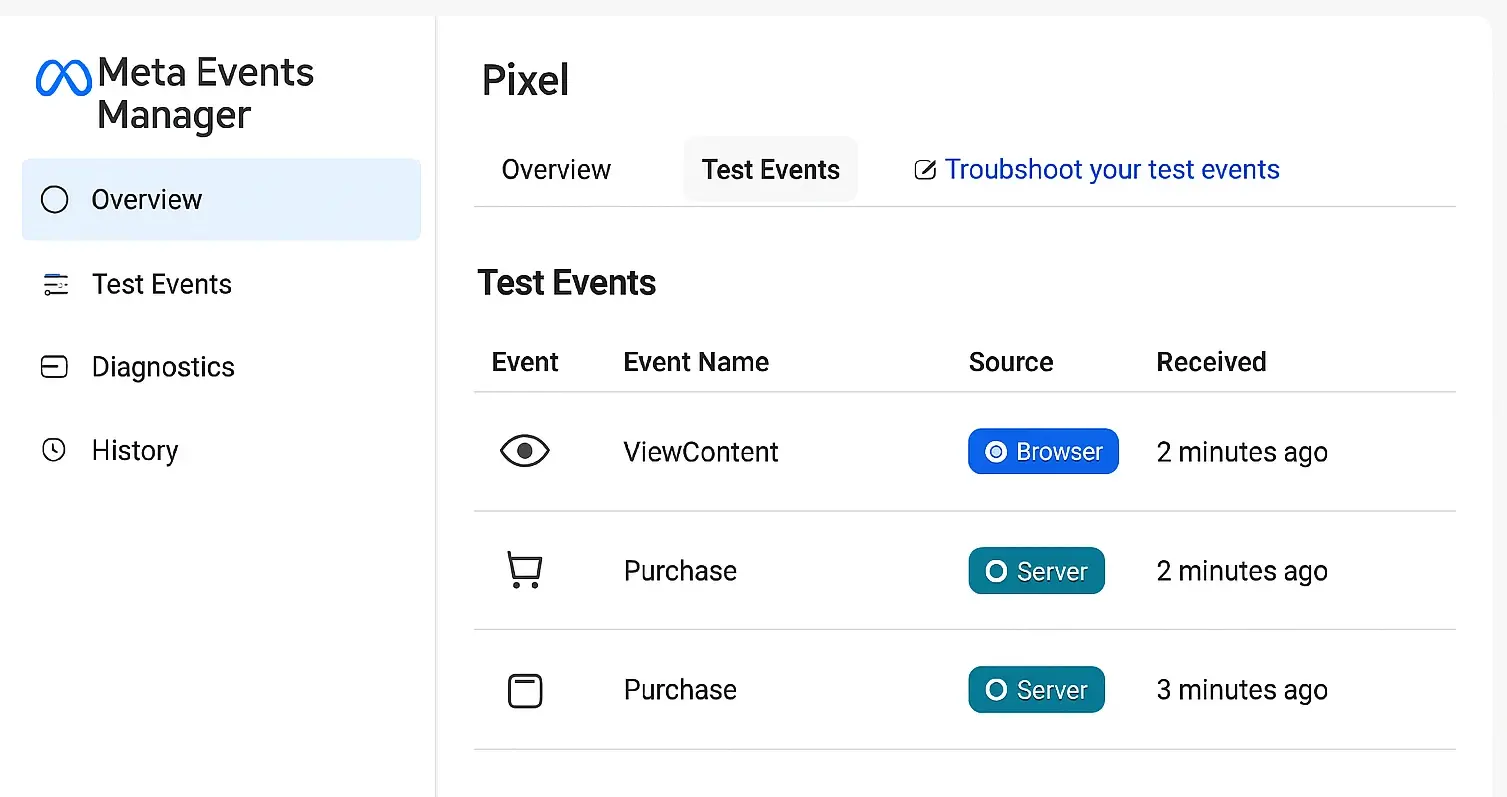
Task: Click the History clock icon
Action: pyautogui.click(x=54, y=450)
